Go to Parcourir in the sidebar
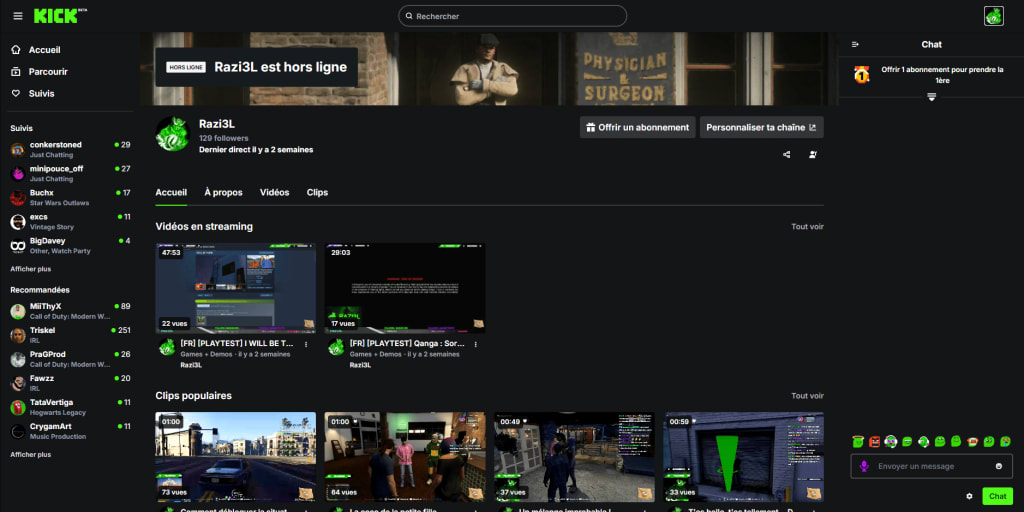 [48, 72]
